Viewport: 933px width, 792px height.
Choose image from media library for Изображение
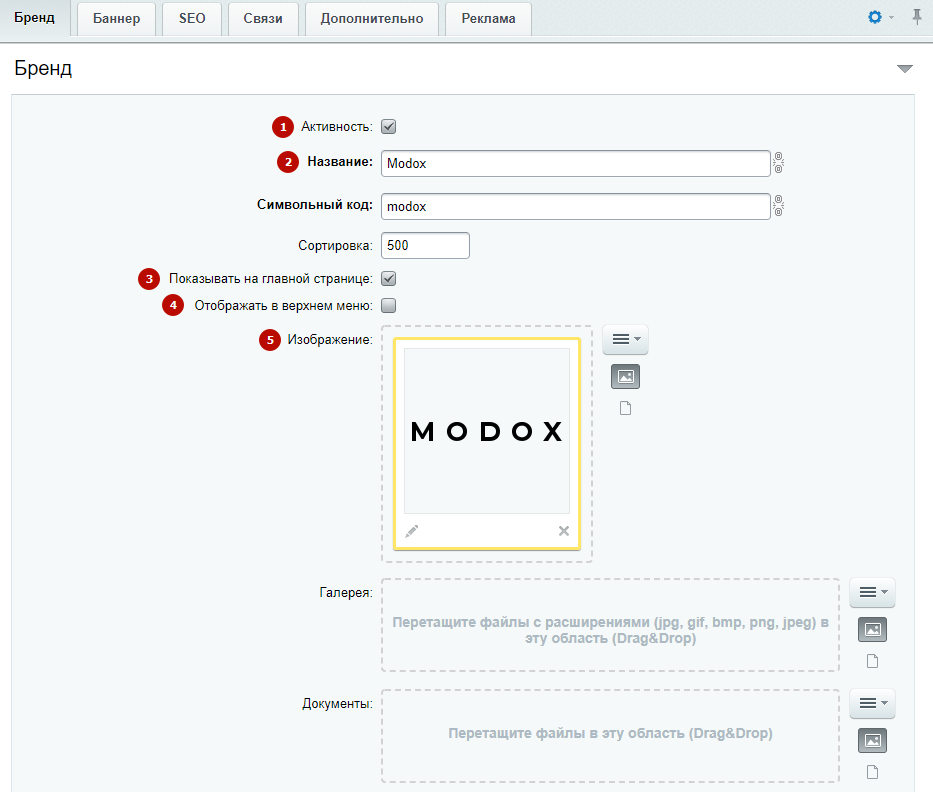(x=625, y=377)
